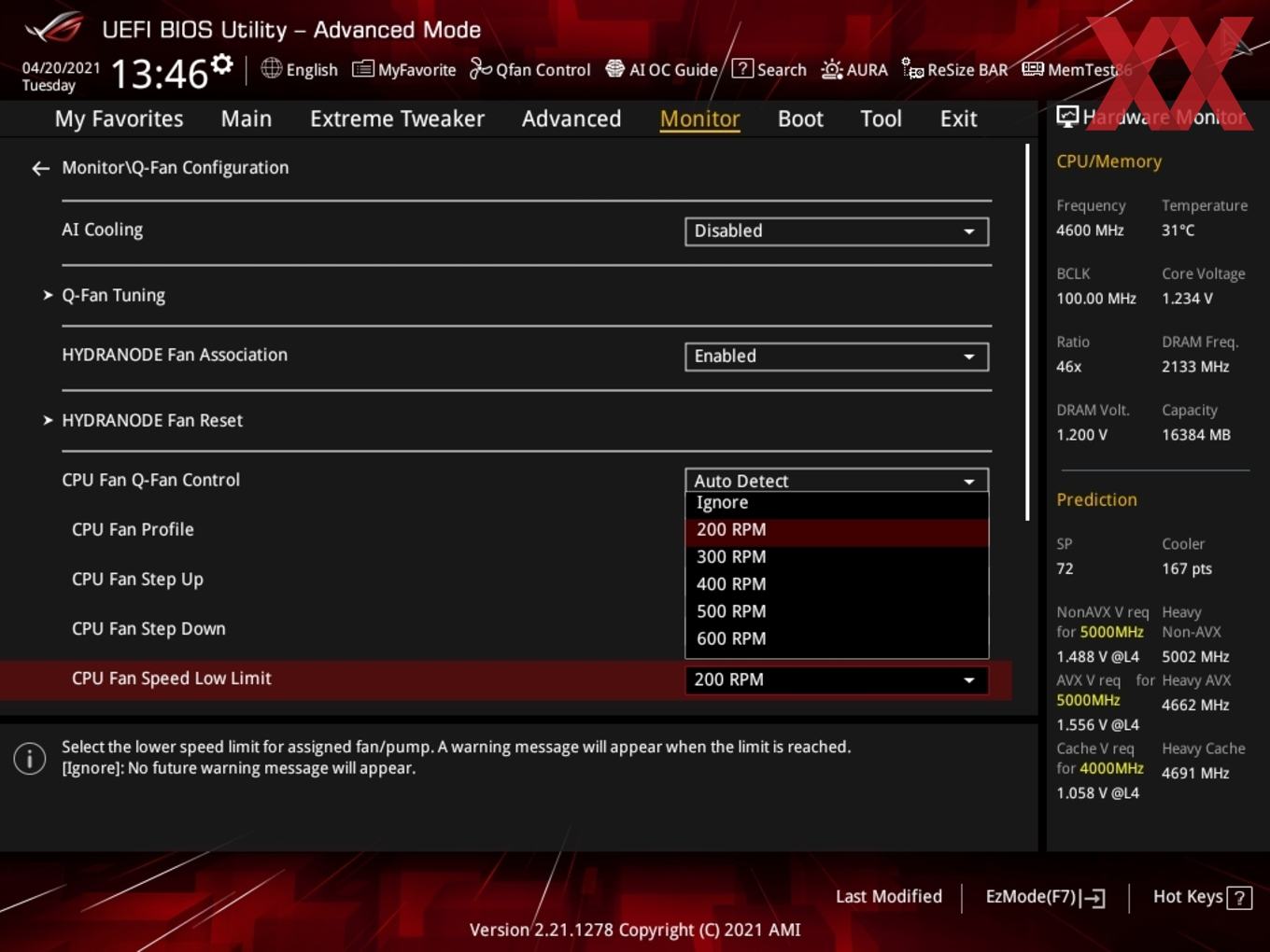Screen dimensions: 1270x952
Task: Click the settings list scrollbar
Action: 1027,331
